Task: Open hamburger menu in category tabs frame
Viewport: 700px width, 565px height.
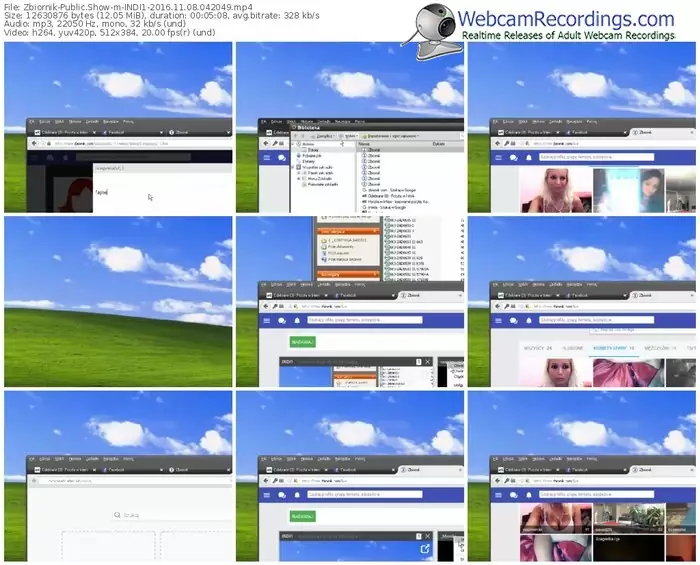Action: coord(499,320)
